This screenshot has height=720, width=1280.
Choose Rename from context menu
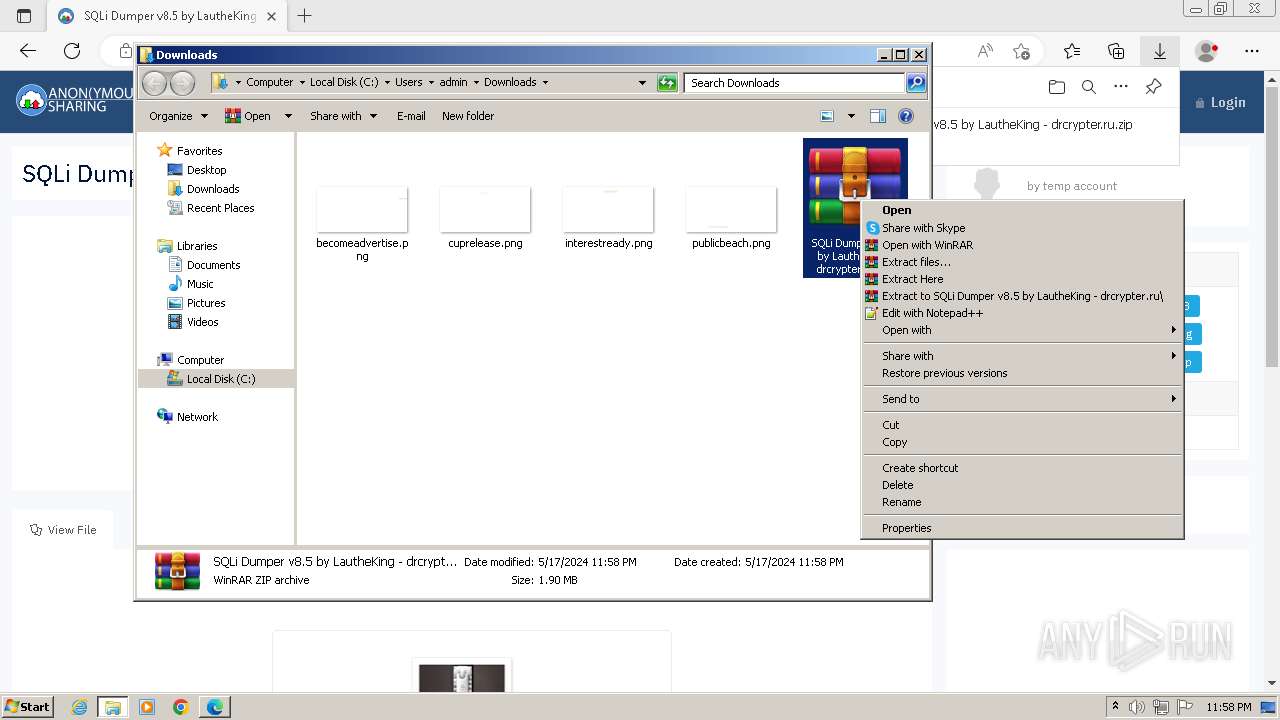pyautogui.click(x=1022, y=502)
